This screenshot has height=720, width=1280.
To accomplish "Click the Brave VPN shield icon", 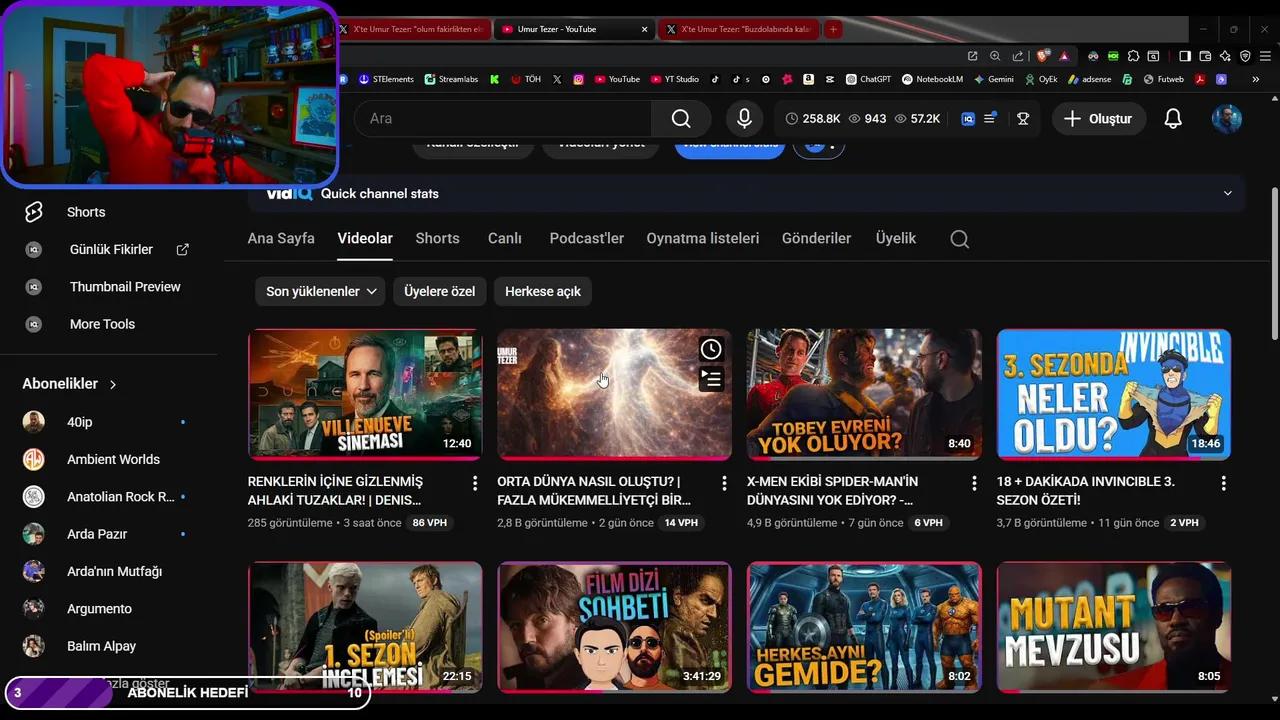I will [1245, 56].
